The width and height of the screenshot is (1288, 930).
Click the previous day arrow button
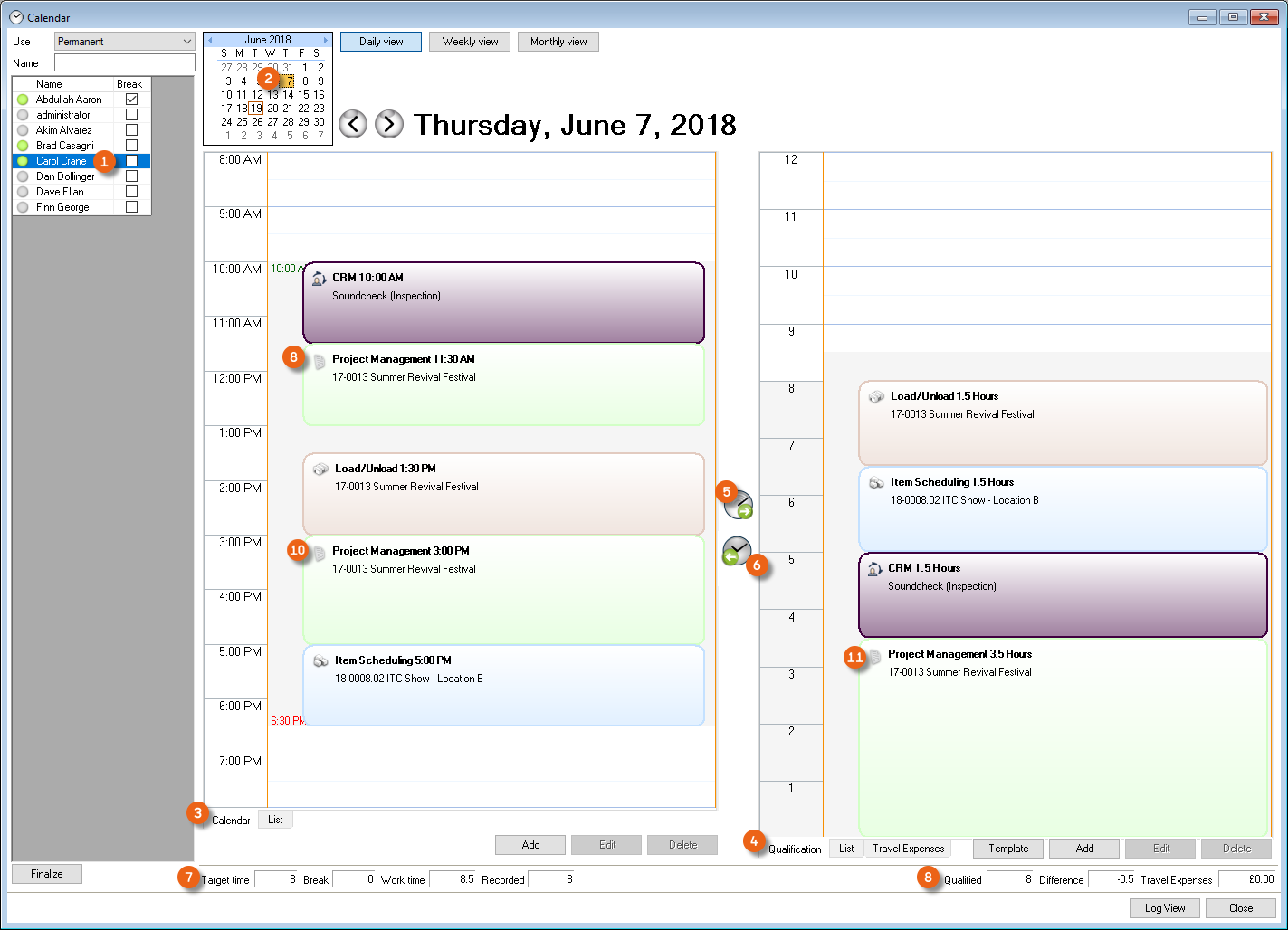(353, 124)
